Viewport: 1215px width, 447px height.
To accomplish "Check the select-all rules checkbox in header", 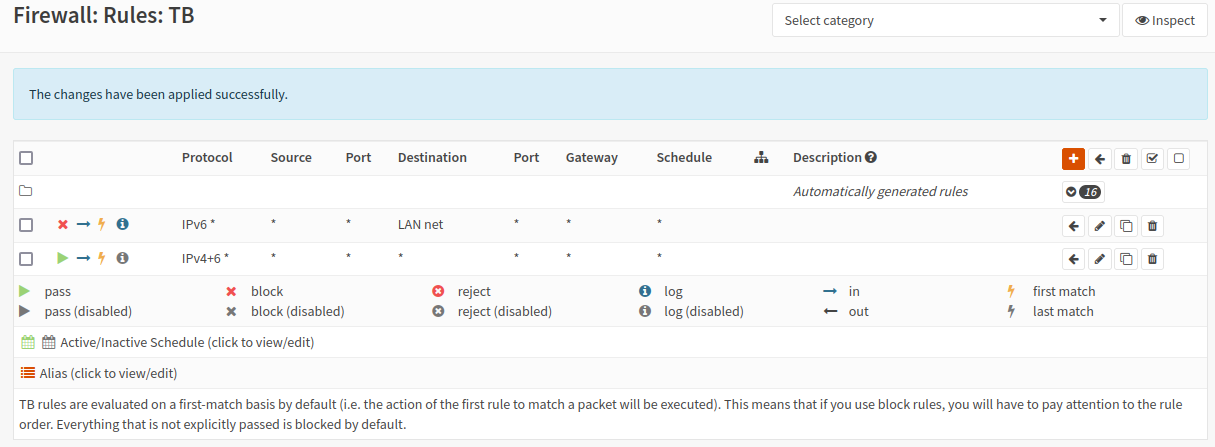I will pos(26,158).
